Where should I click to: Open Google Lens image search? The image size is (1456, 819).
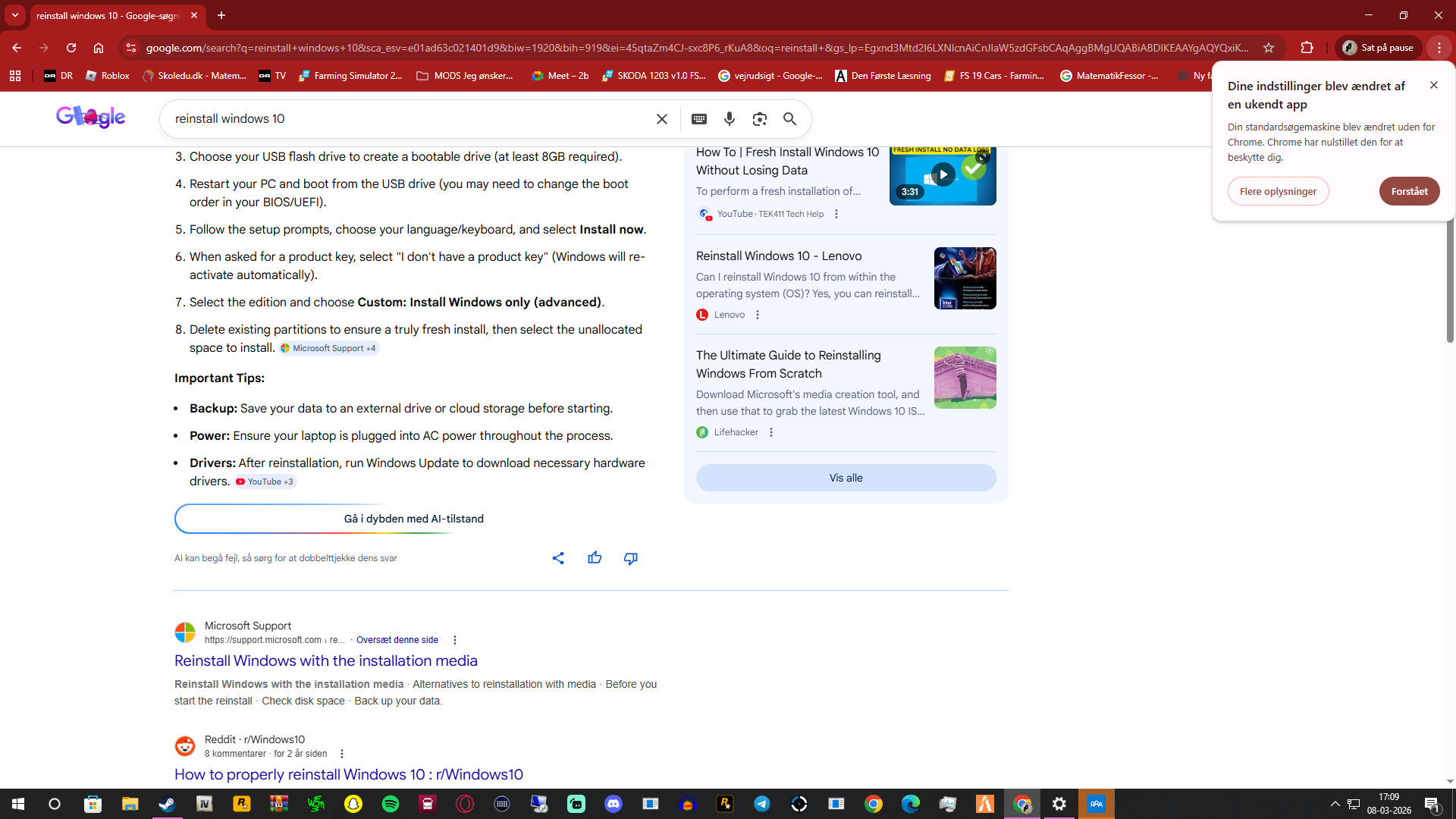pos(759,119)
